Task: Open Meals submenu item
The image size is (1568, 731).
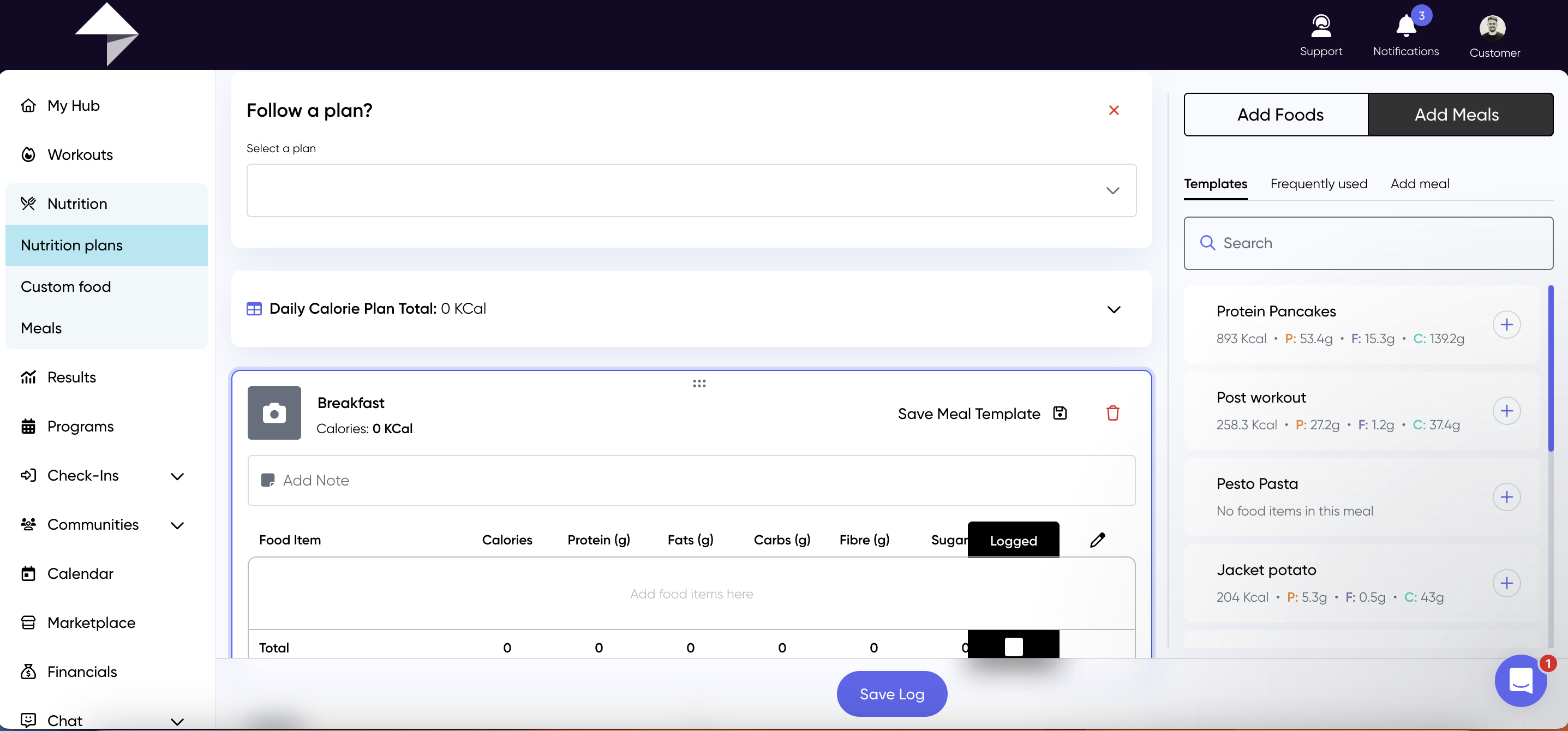Action: tap(106, 328)
